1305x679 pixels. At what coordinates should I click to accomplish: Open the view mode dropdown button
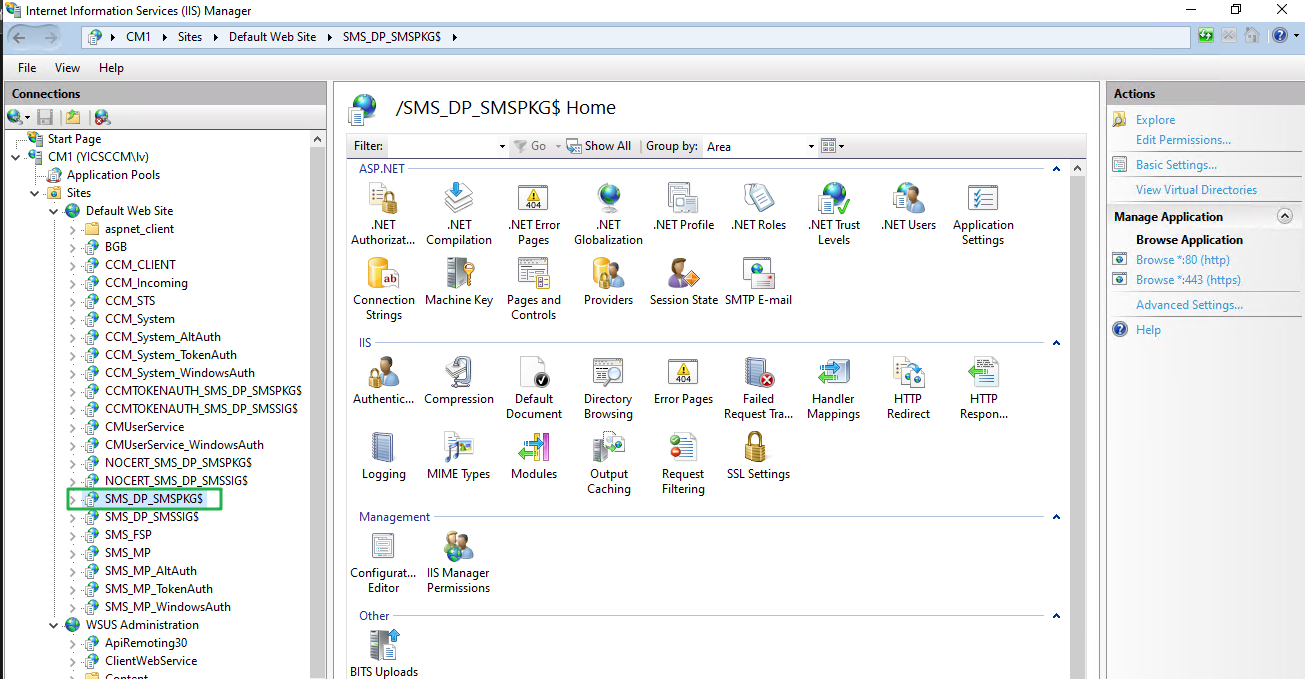click(833, 146)
